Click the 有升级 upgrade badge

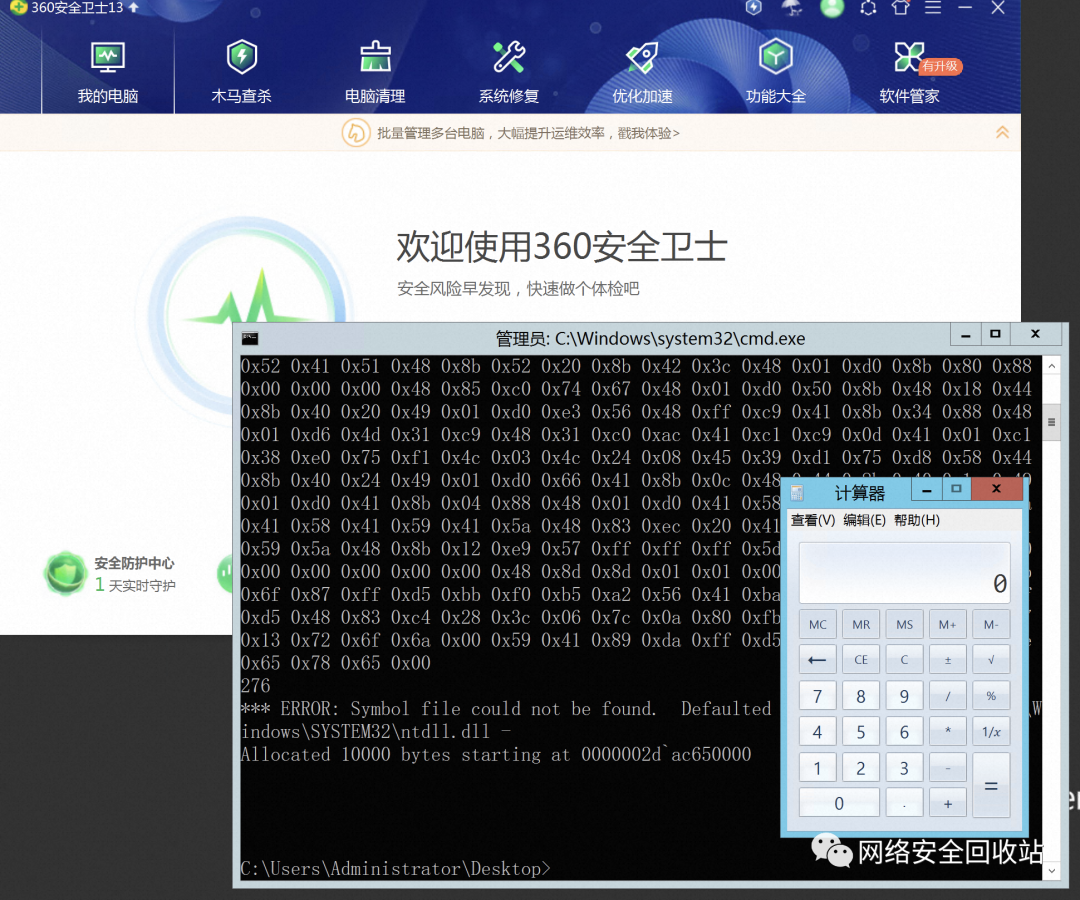tap(941, 66)
